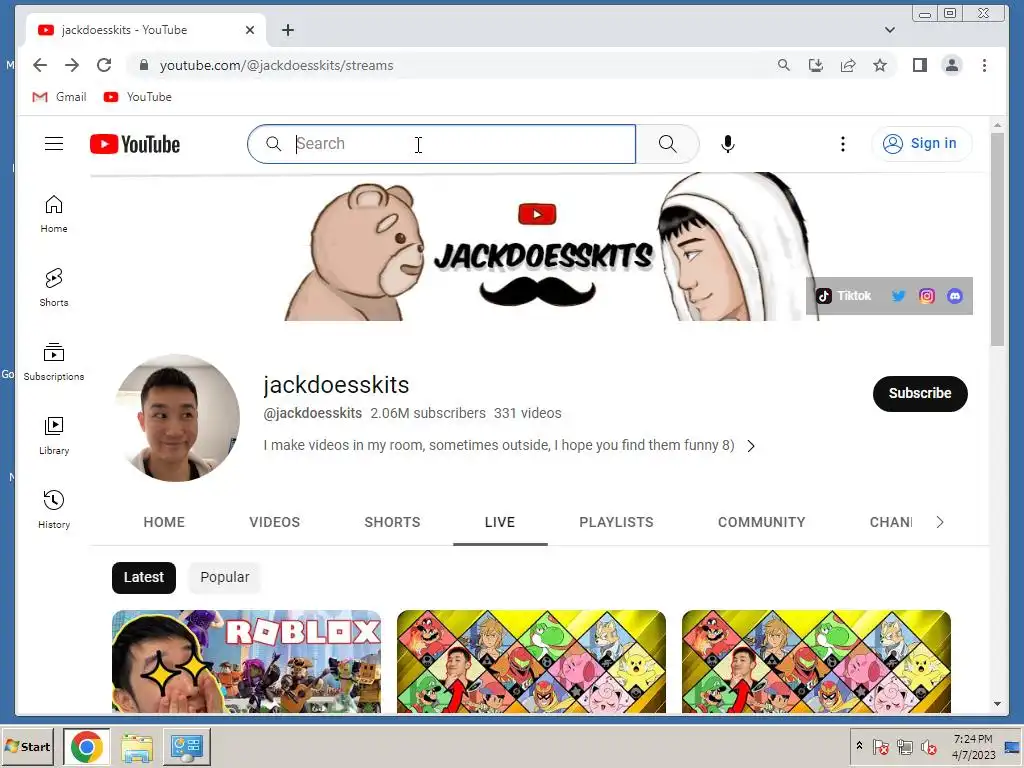Click the zoom magnifier in address bar

[784, 65]
